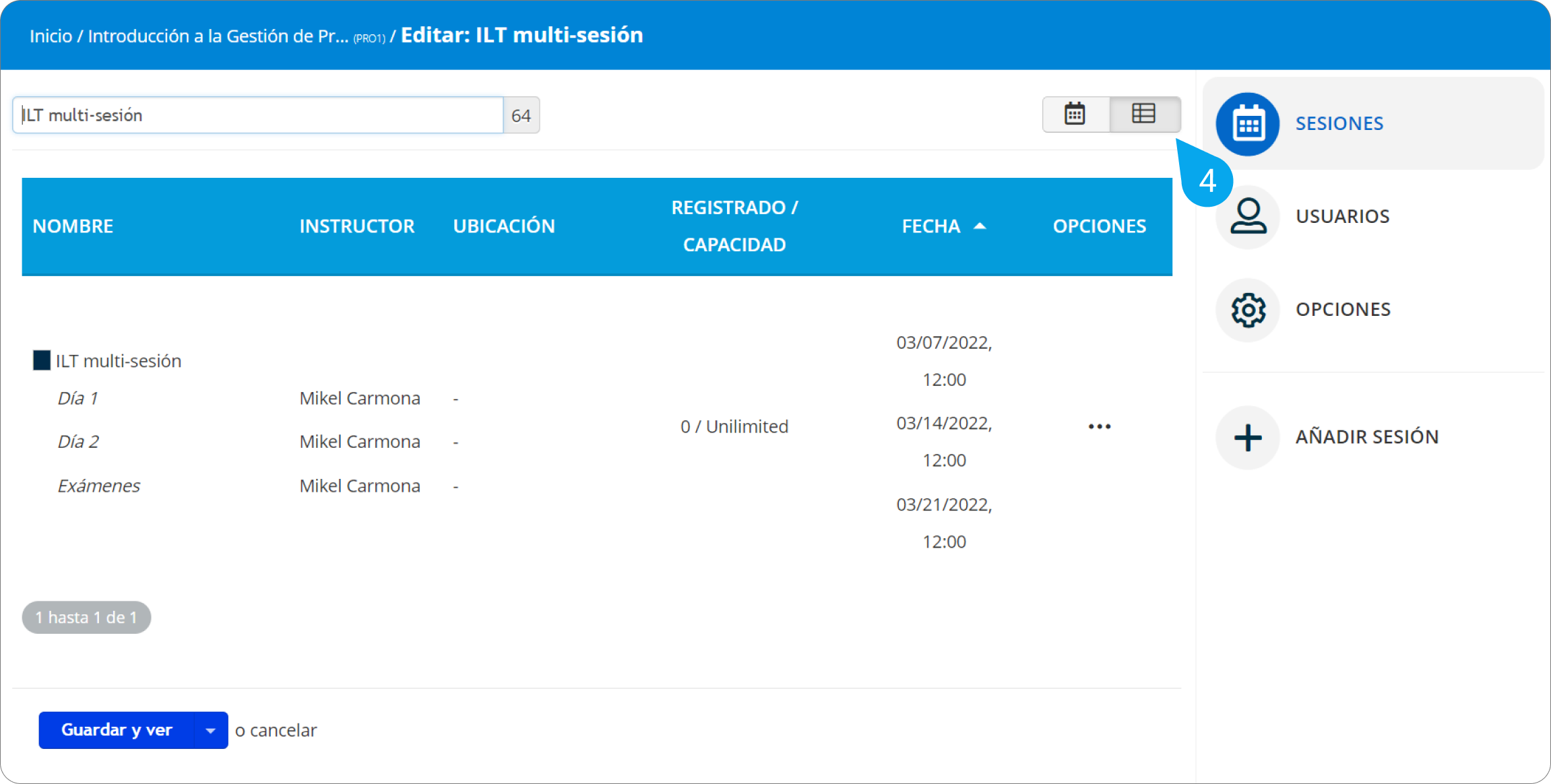Sort by Fecha ascending arrow
1551x784 pixels.
980,226
